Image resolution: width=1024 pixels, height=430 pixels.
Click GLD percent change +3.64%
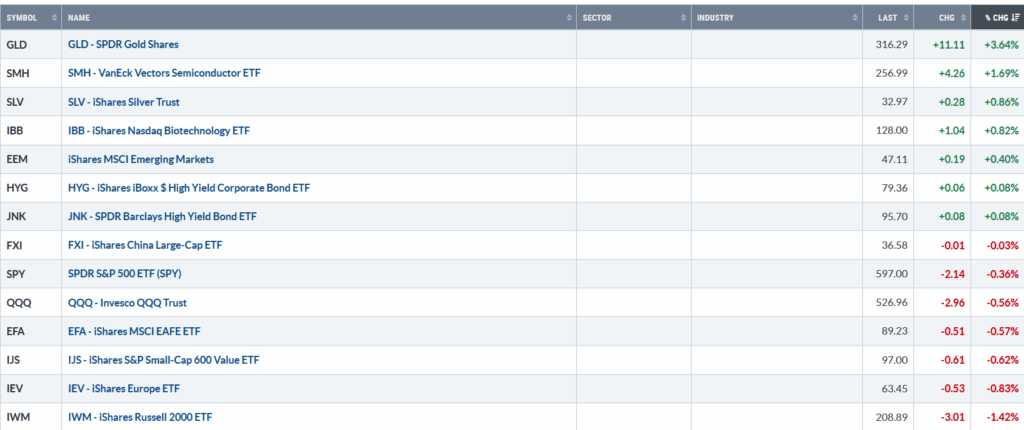1001,44
